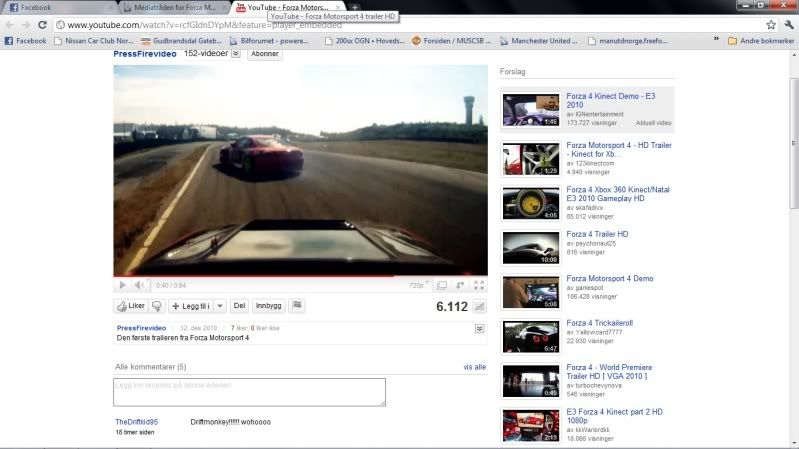
Task: Show video statistics next to 6.112
Action: [480, 306]
